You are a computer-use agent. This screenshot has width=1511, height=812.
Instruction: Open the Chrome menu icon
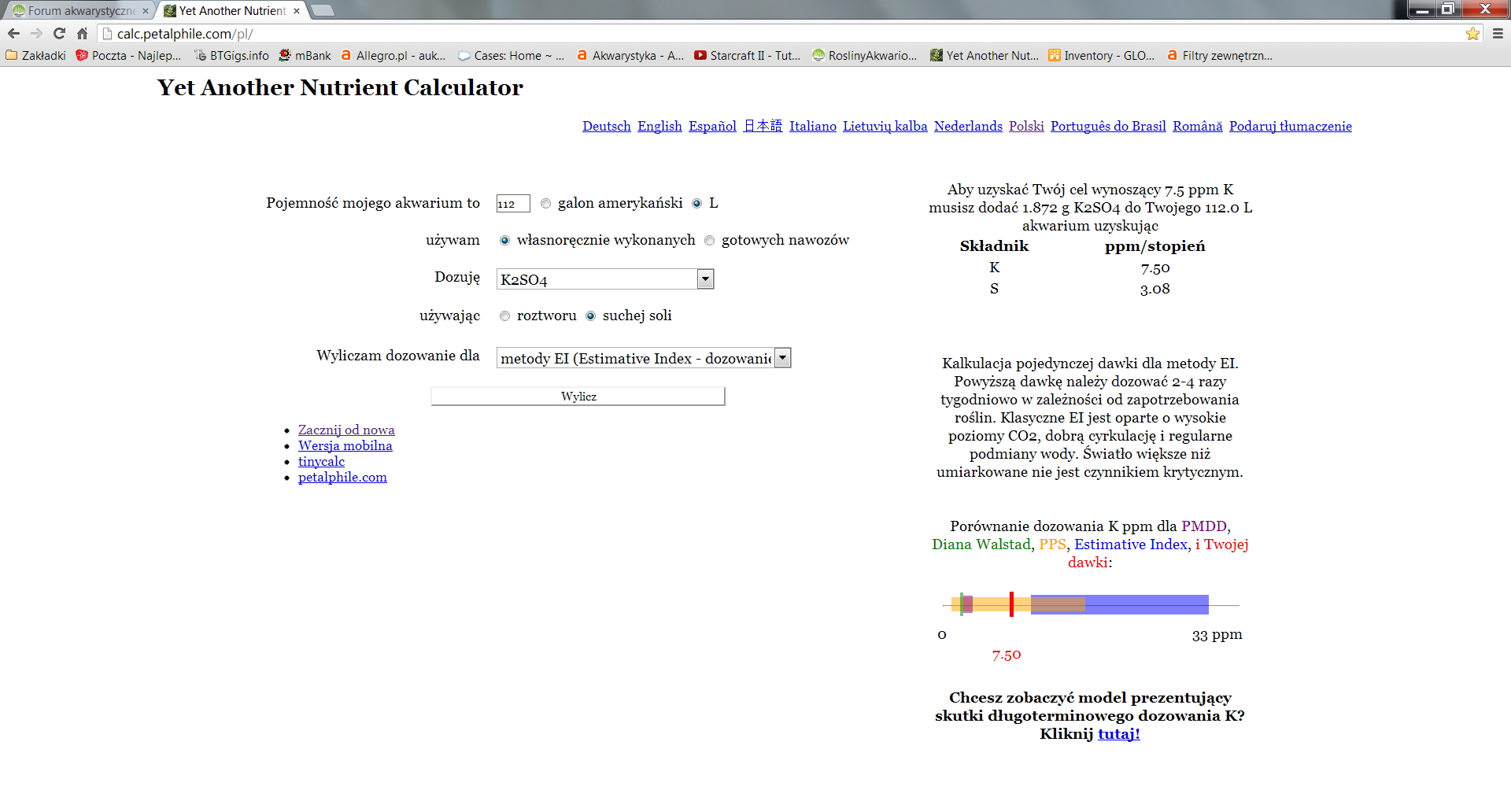tap(1498, 34)
